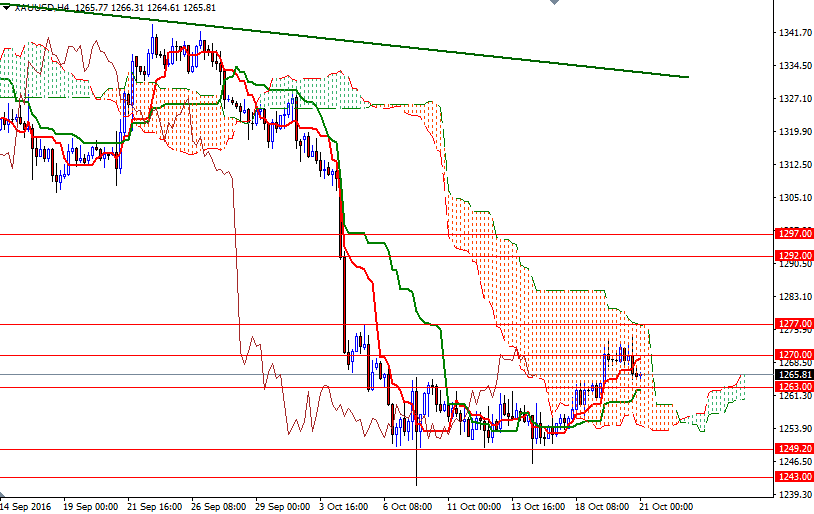This screenshot has height=514, width=814.
Task: Click the 1297.00 red price label
Action: (794, 234)
